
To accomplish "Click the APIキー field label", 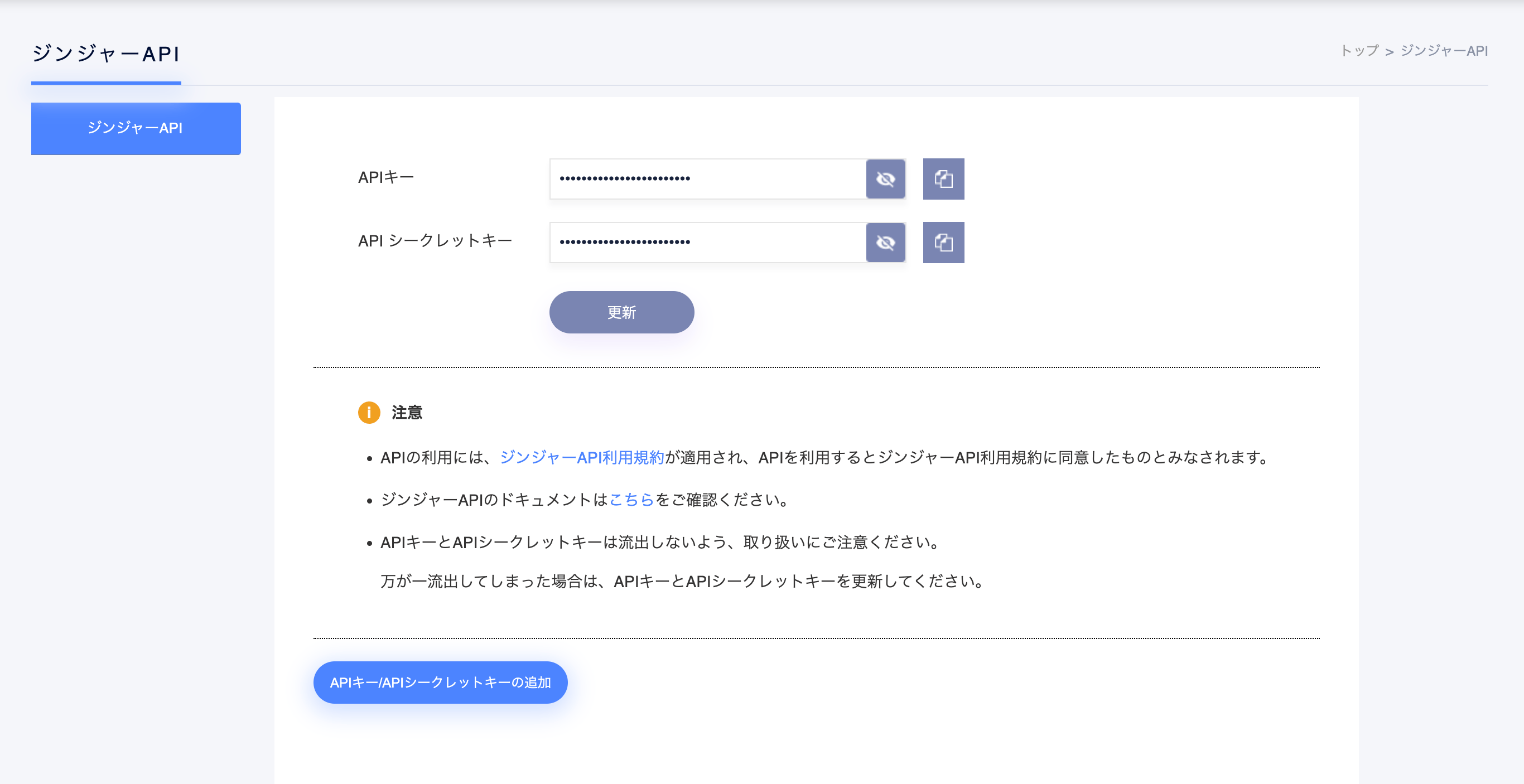I will (x=385, y=177).
